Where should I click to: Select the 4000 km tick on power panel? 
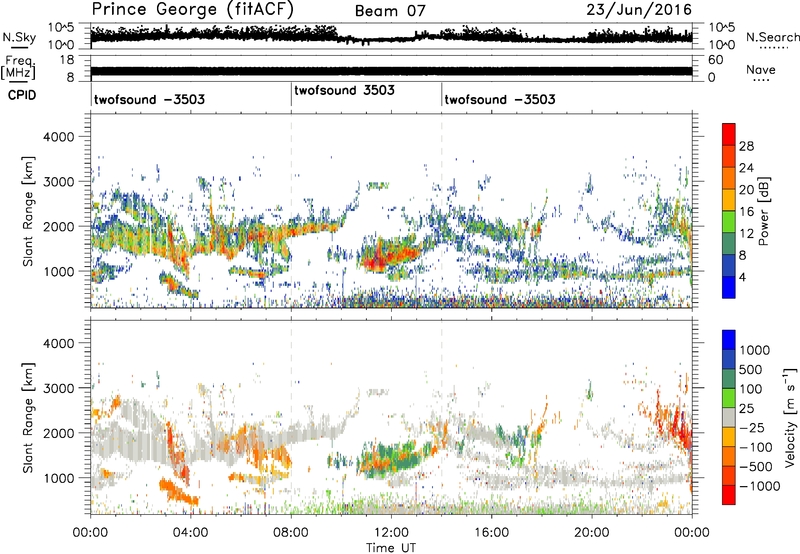[x=58, y=137]
